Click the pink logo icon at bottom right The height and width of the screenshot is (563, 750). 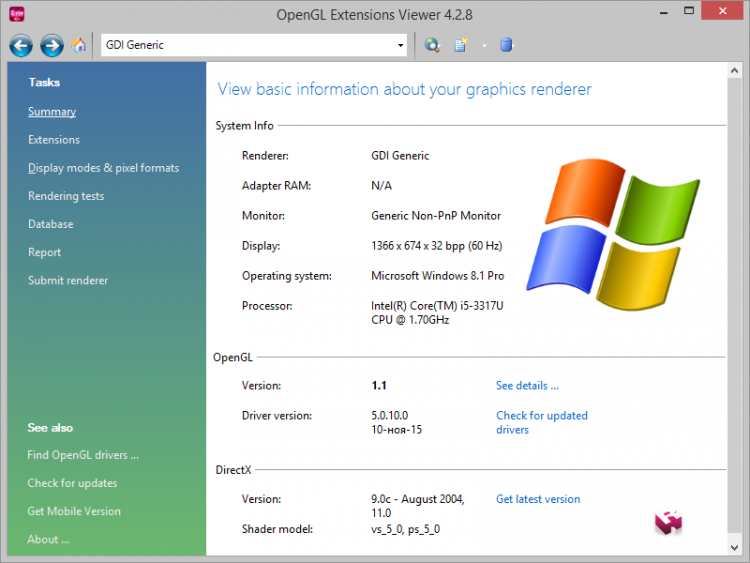coord(668,522)
